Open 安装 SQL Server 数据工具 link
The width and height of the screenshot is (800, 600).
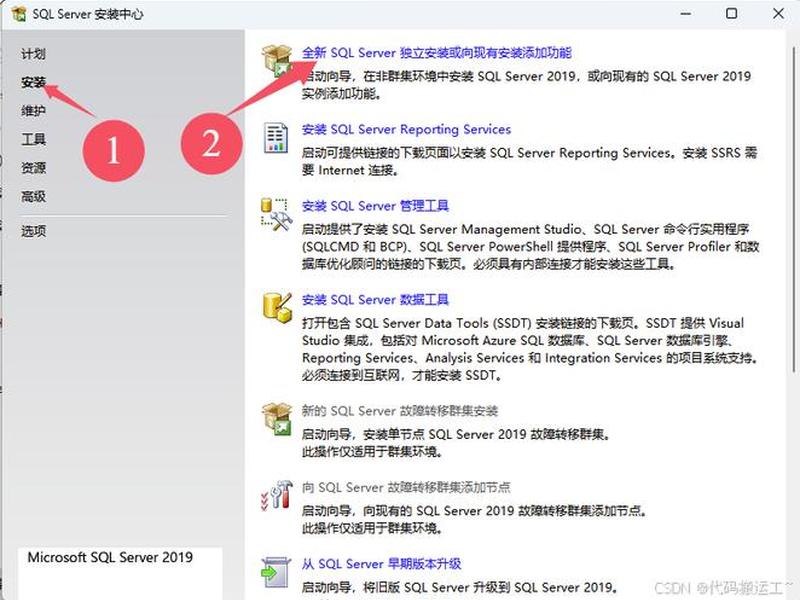[375, 299]
